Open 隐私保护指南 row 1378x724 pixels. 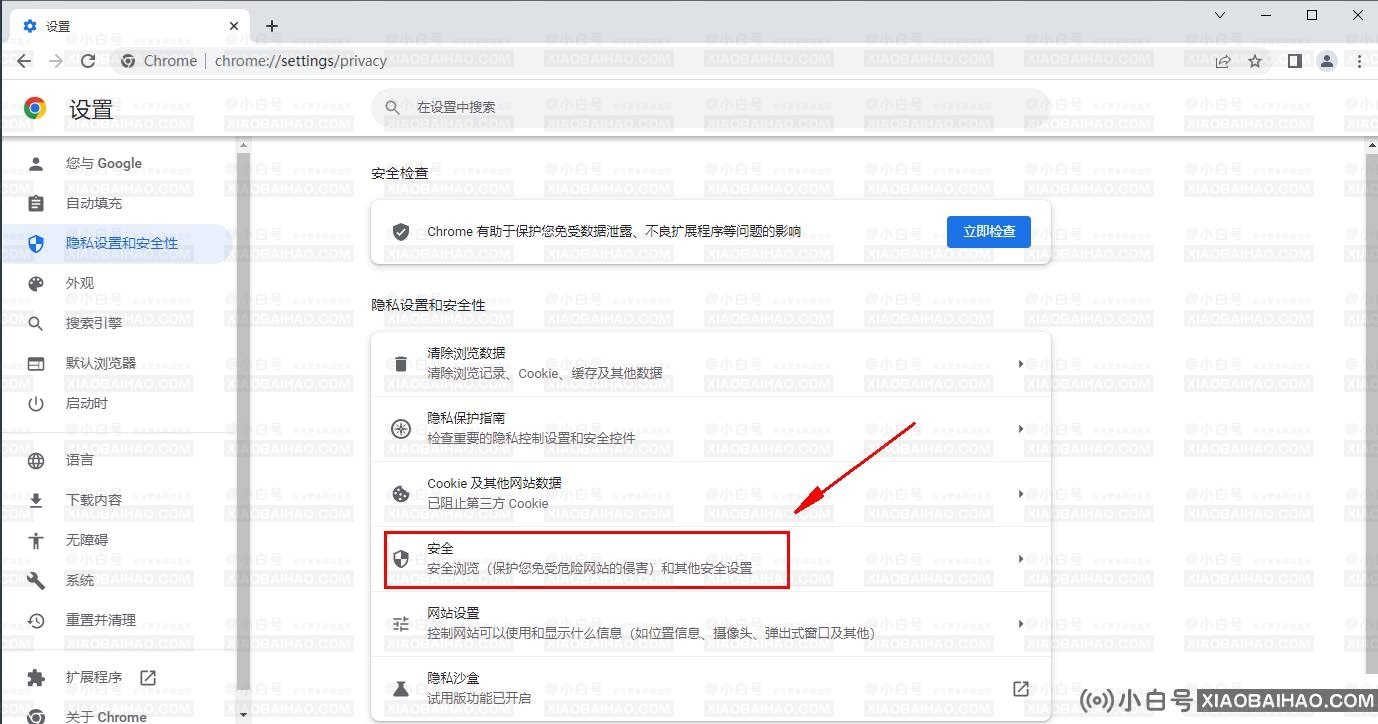pyautogui.click(x=710, y=429)
